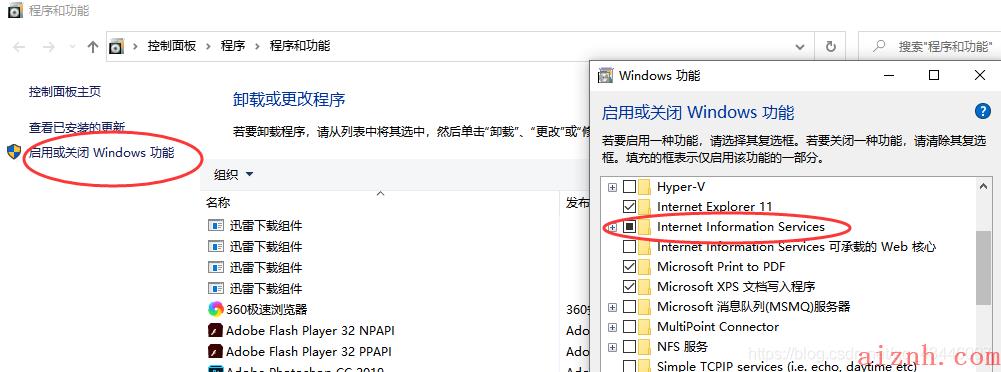Navigate to 控制面板 breadcrumb

pos(172,46)
